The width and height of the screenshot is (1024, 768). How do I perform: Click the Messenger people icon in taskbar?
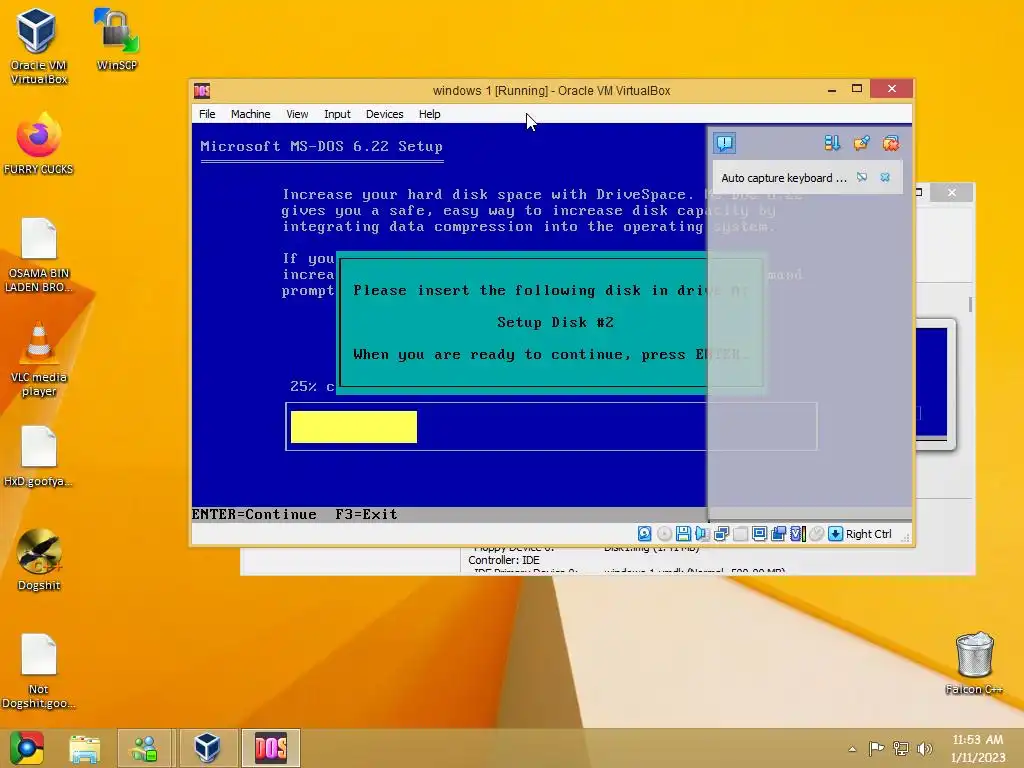coord(144,748)
